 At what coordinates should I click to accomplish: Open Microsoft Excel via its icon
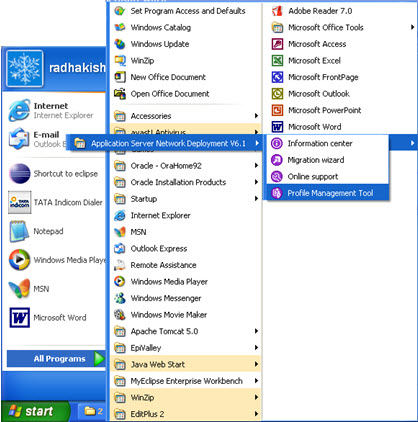point(277,61)
